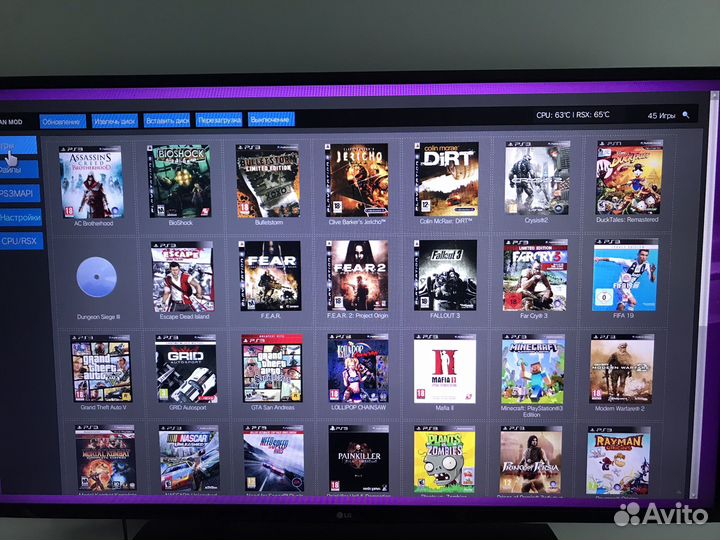Click the Перезагрузка button
This screenshot has width=720, height=540.
tap(219, 120)
